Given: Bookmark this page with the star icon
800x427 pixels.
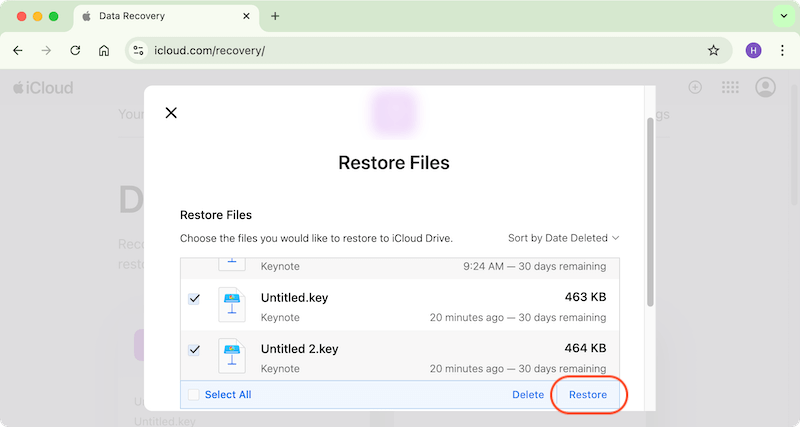Looking at the screenshot, I should pos(713,50).
